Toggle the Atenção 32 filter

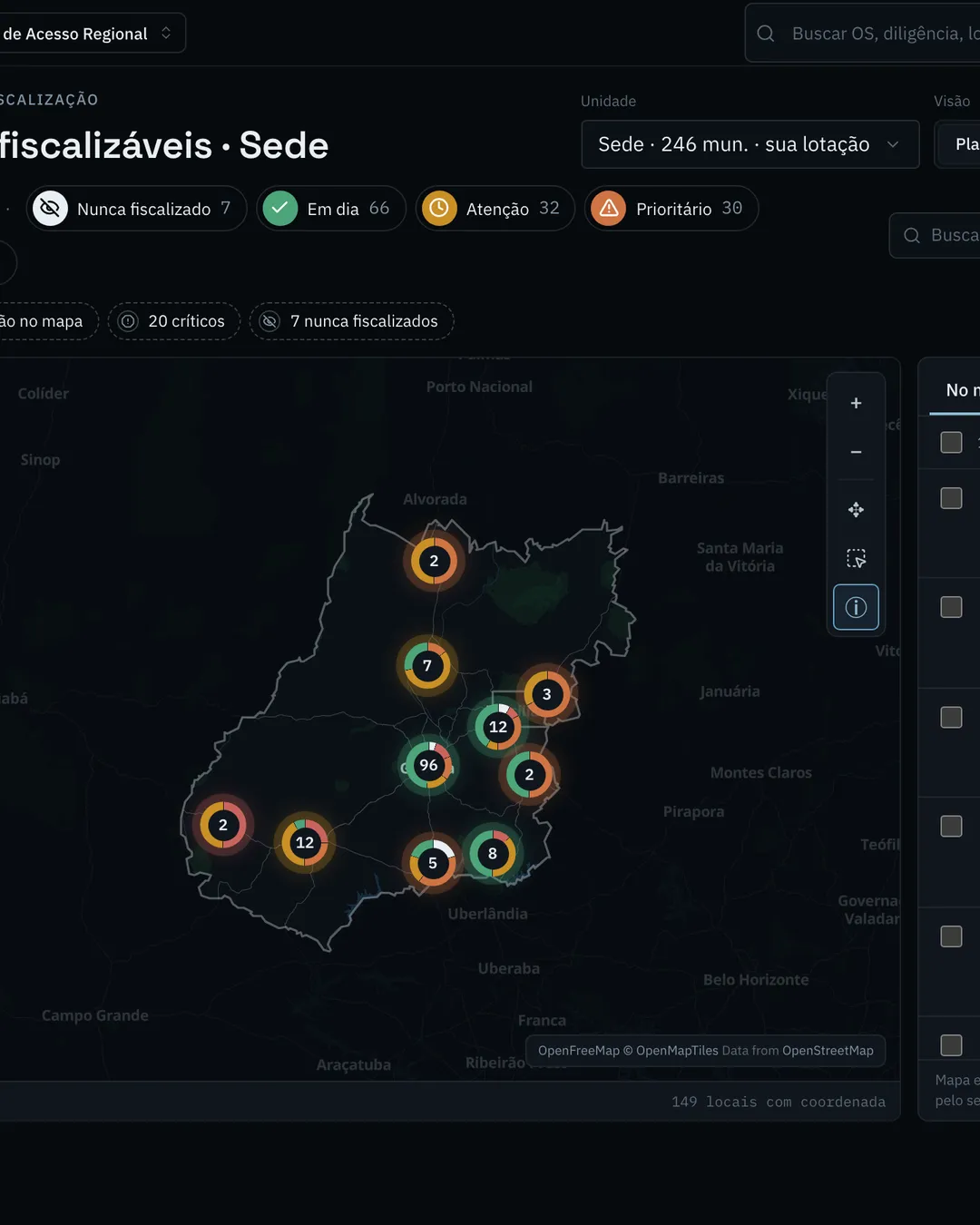coord(495,209)
